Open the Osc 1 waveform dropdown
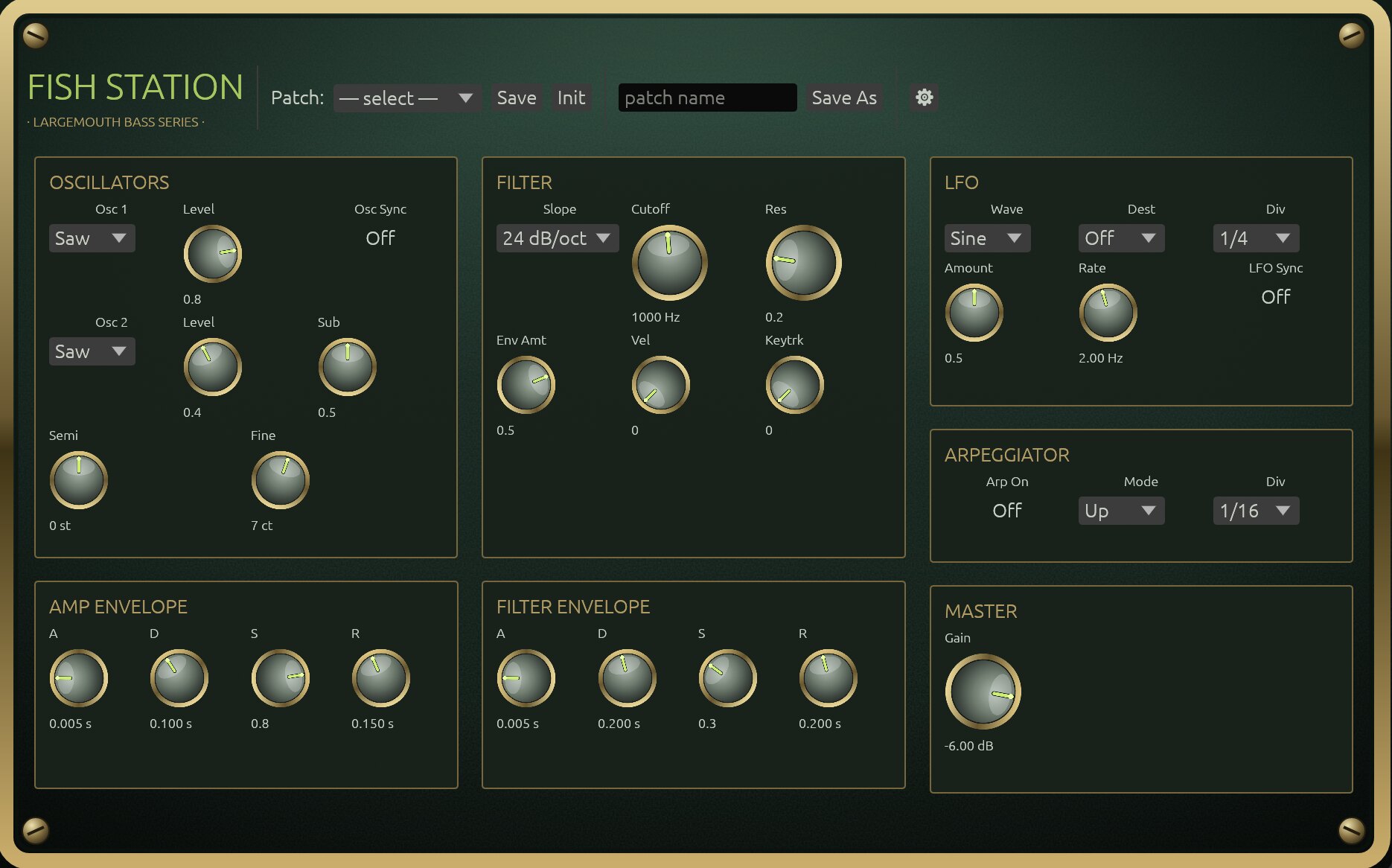 tap(92, 238)
